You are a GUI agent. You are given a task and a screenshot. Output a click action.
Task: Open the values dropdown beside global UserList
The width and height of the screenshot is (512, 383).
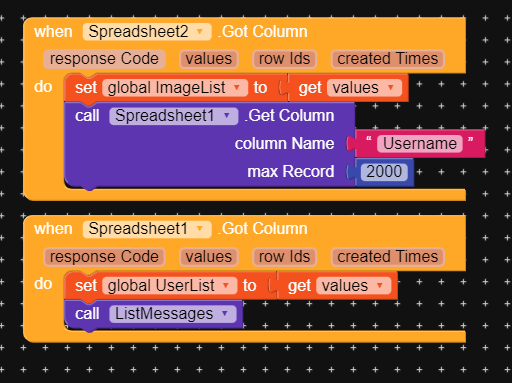(x=354, y=286)
